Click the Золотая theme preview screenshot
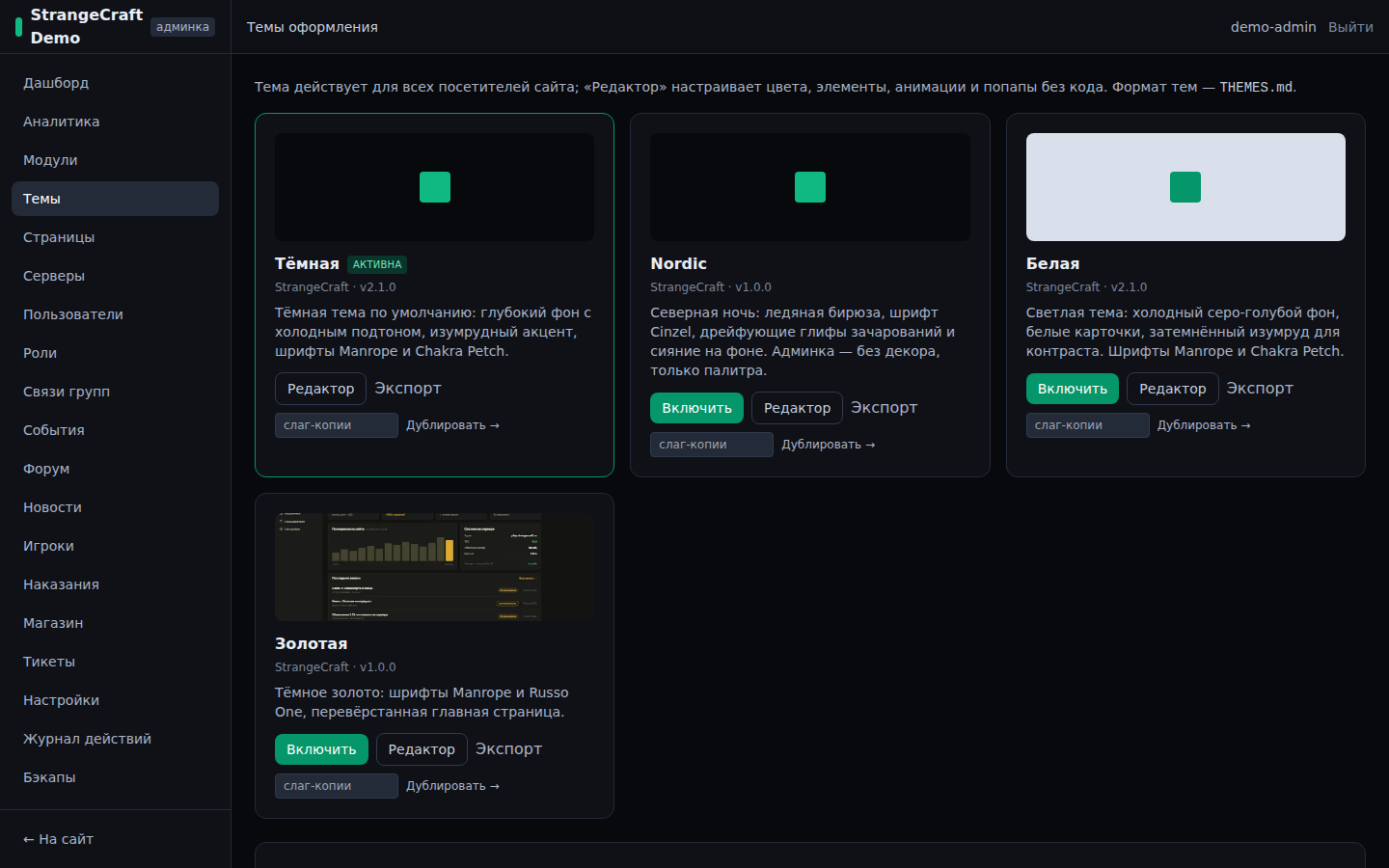Viewport: 1389px width, 868px height. [x=434, y=567]
